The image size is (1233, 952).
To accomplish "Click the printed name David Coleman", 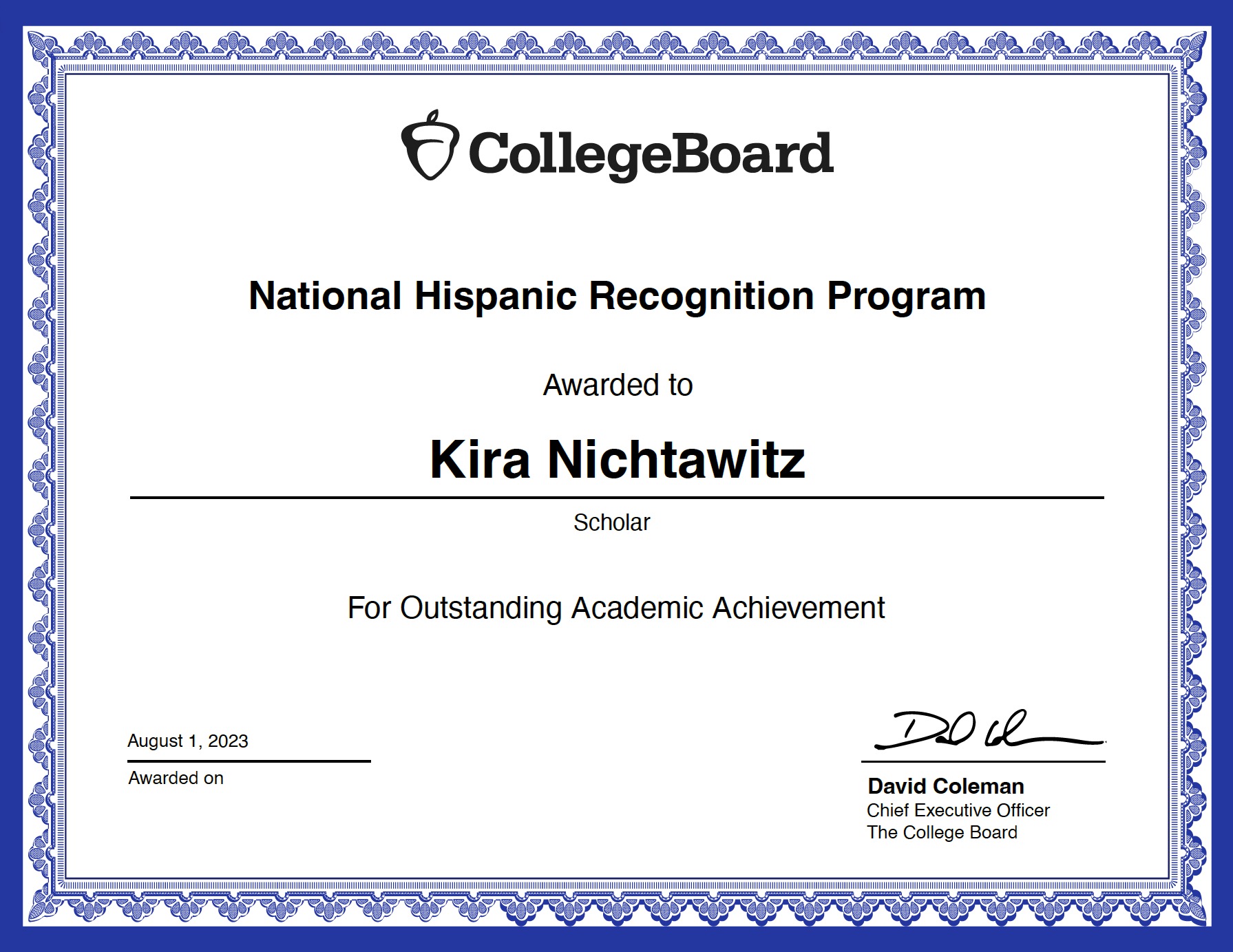I will pyautogui.click(x=946, y=786).
